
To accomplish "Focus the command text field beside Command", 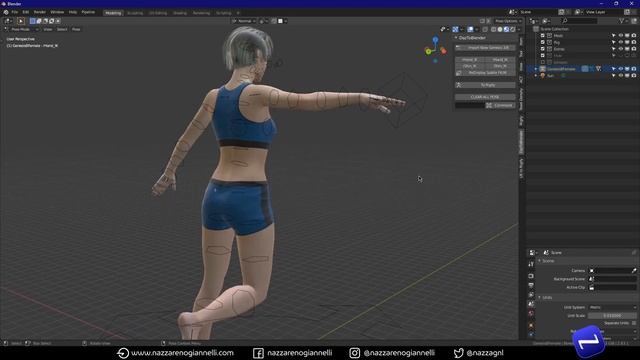I will point(470,105).
